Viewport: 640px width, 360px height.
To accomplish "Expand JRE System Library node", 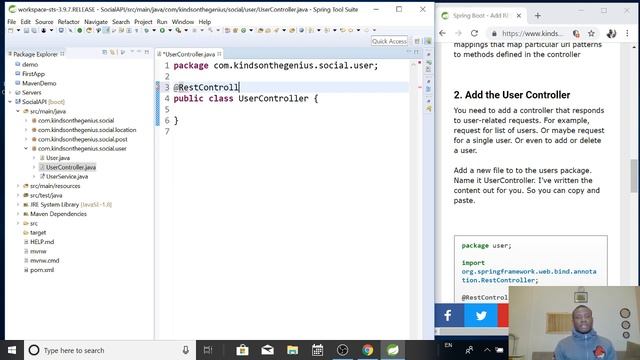I will pos(18,205).
